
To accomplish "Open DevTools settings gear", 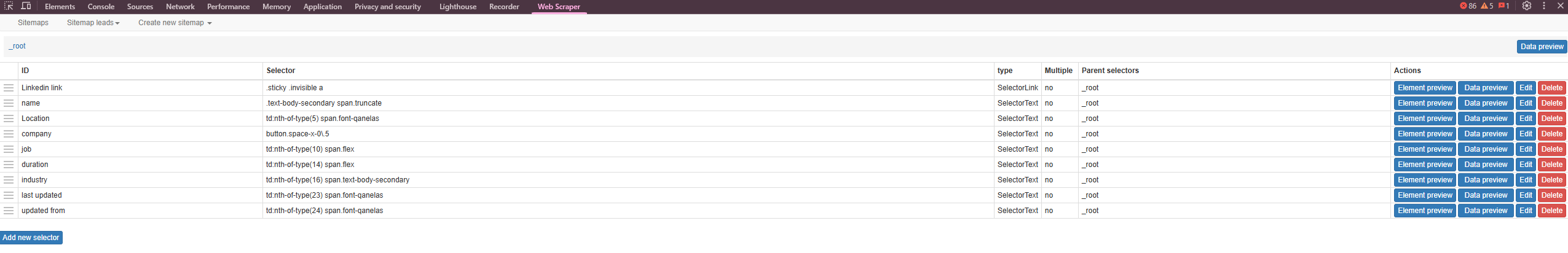I will [1527, 6].
